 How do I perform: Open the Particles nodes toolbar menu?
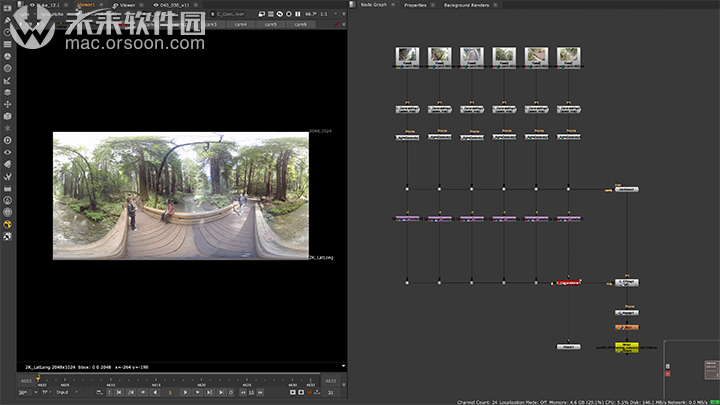(x=7, y=128)
